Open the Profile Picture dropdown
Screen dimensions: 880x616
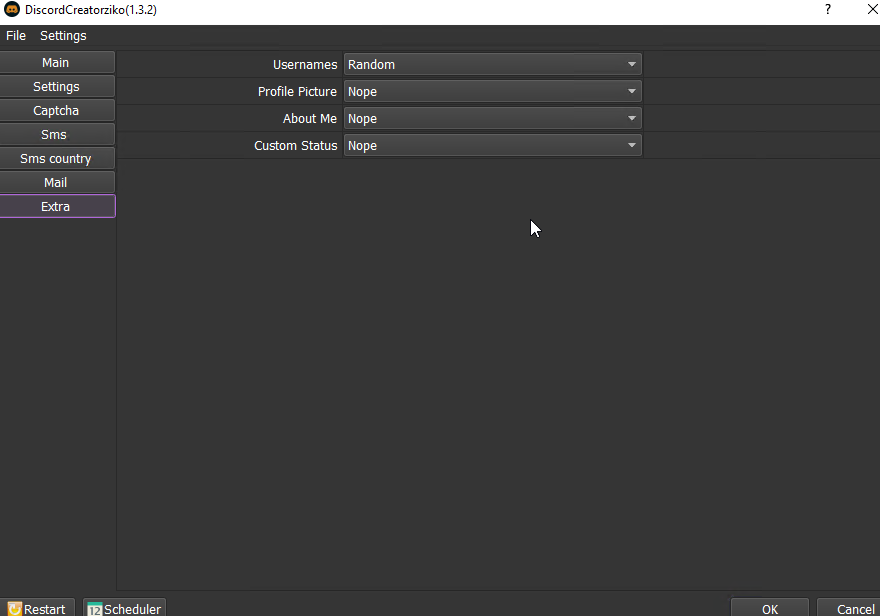click(492, 91)
